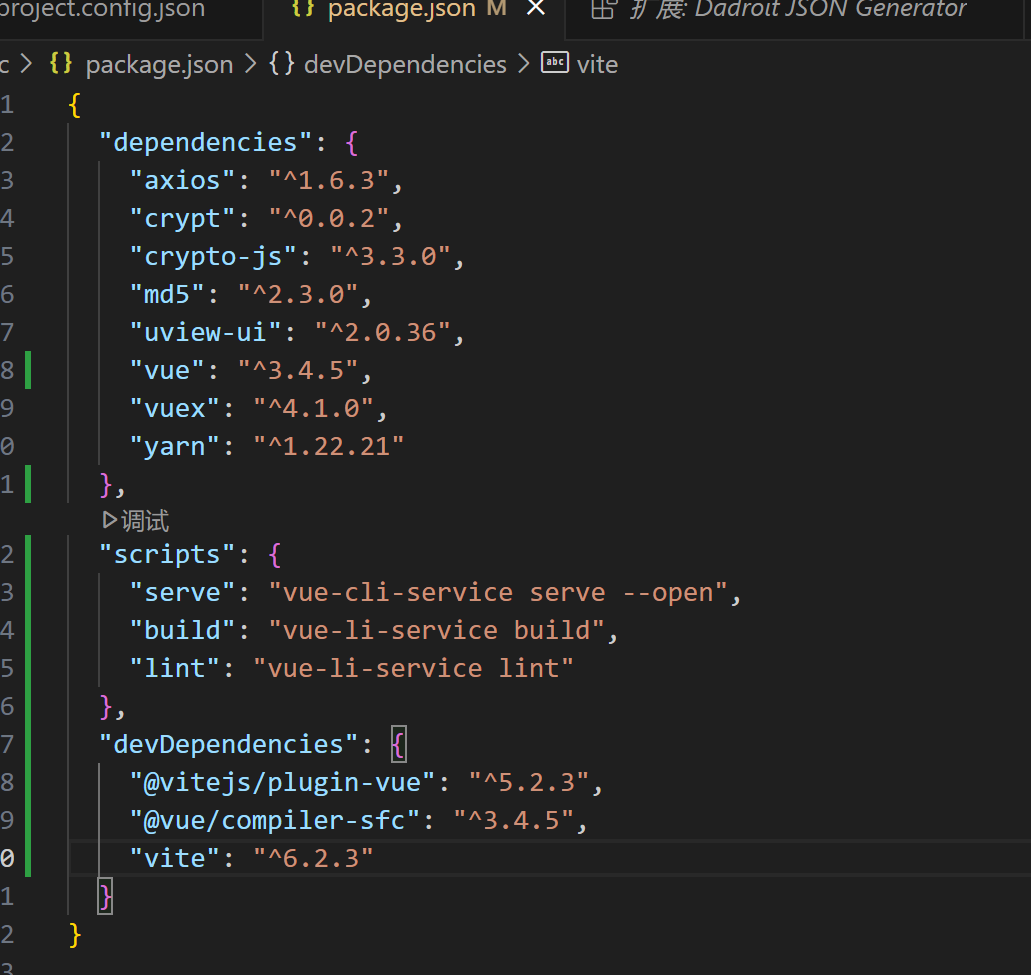Click the play triangle before the 调试 code lens
The image size is (1031, 975).
(111, 520)
